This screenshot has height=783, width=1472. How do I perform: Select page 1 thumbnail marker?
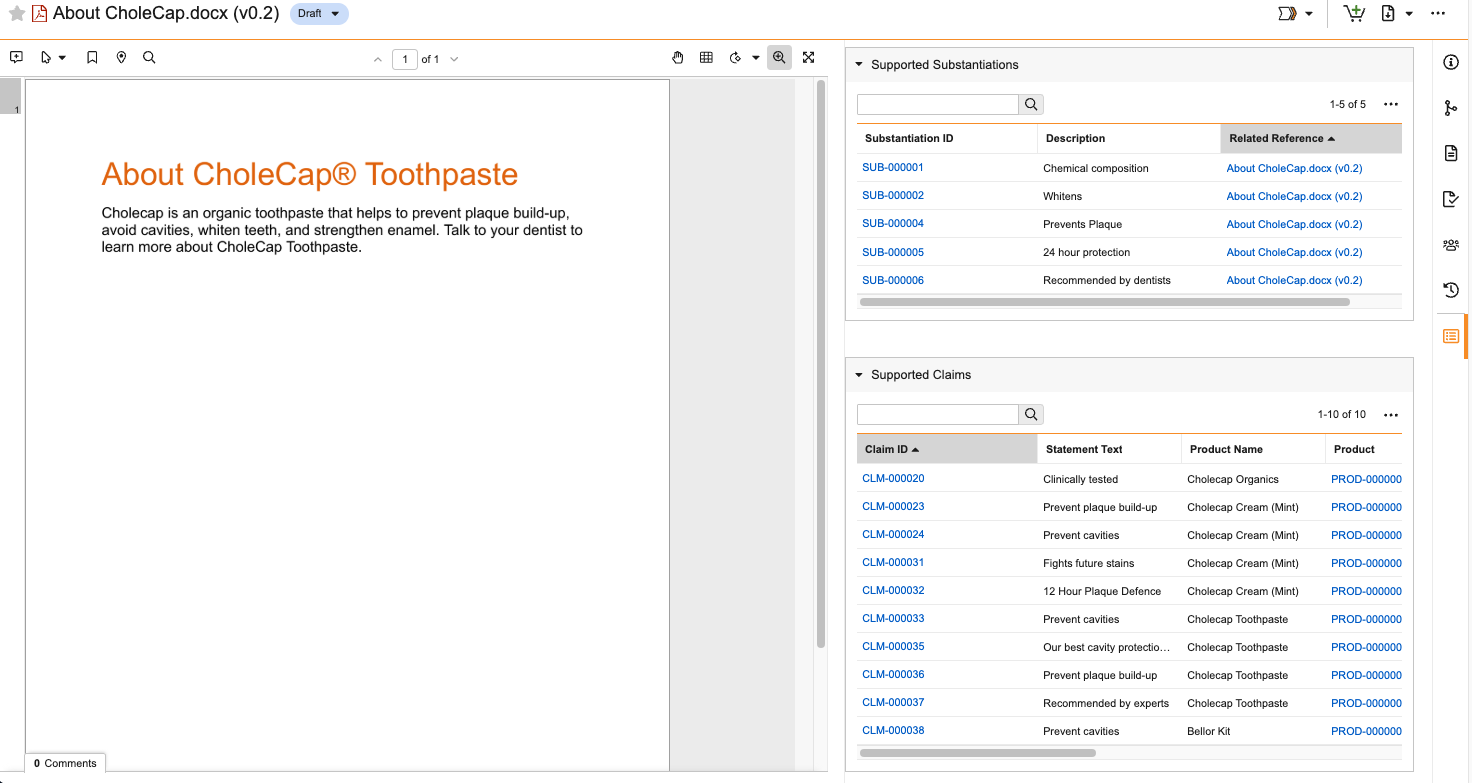click(x=10, y=96)
